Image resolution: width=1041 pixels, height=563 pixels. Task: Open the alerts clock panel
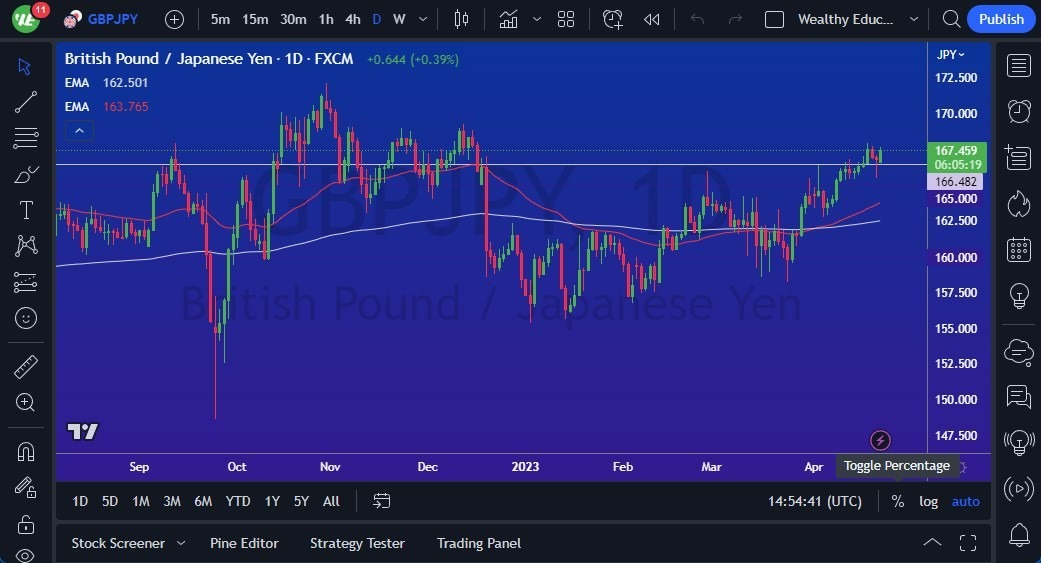click(x=1018, y=112)
